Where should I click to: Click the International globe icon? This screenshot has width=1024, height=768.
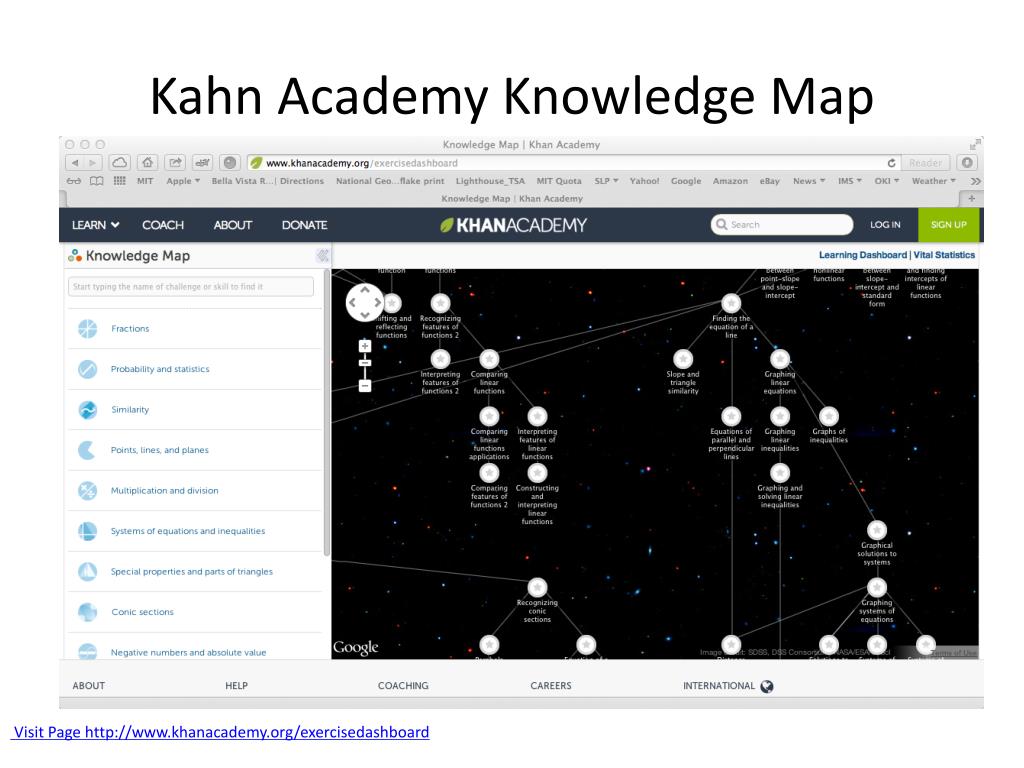click(x=767, y=686)
